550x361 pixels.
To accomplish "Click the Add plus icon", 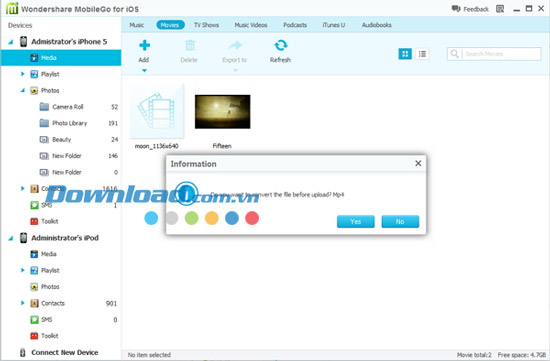I will pyautogui.click(x=144, y=45).
